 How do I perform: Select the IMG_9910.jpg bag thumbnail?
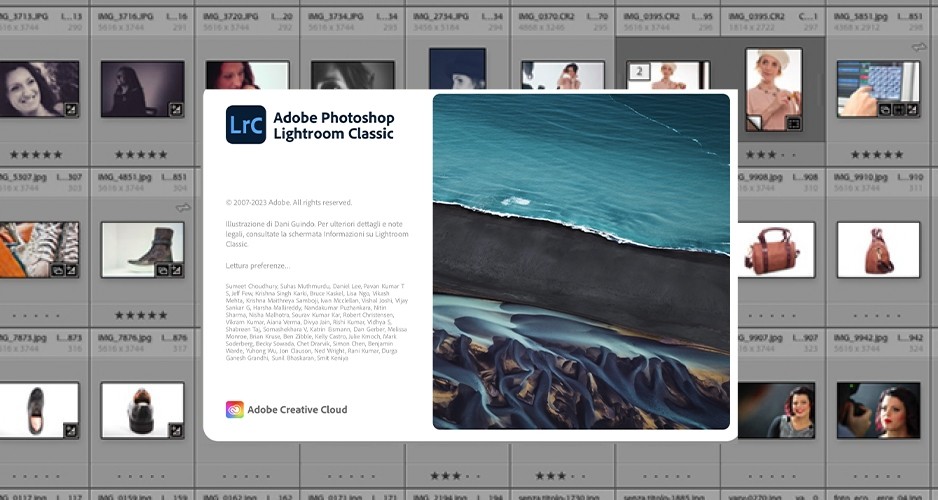click(878, 249)
